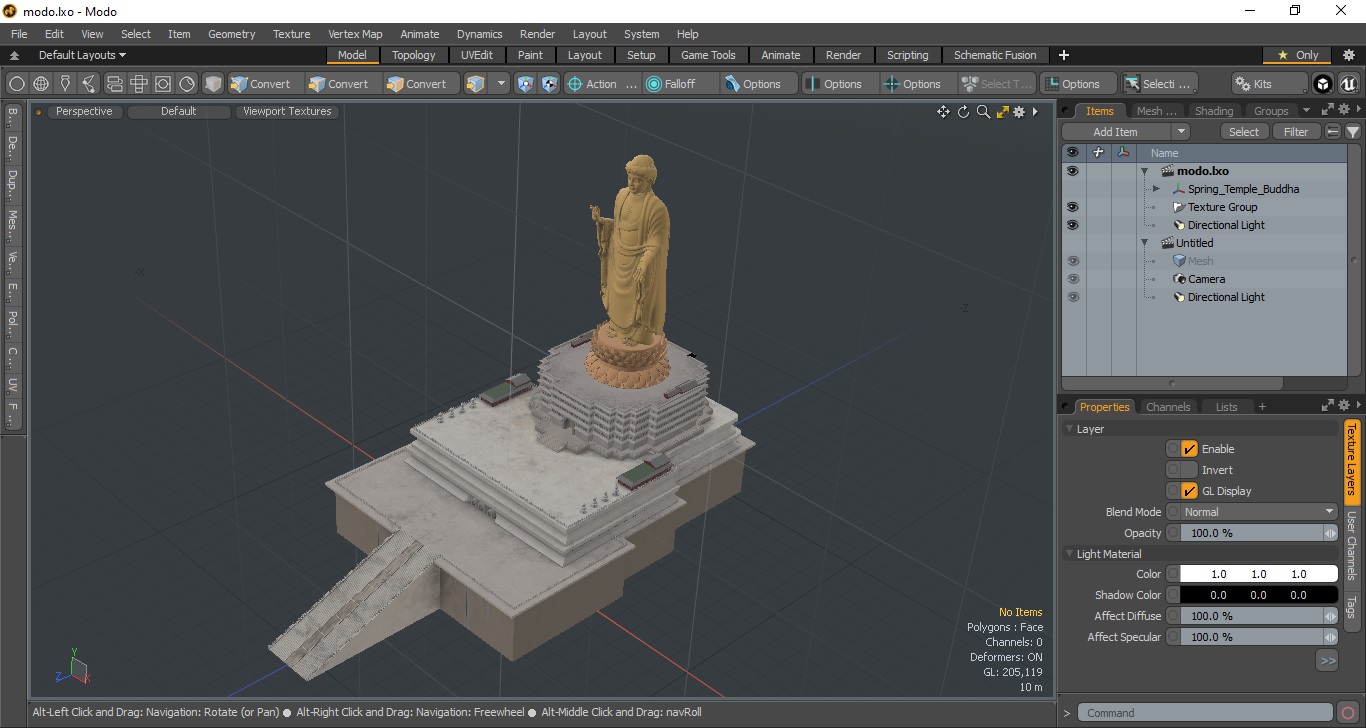The width and height of the screenshot is (1366, 728).
Task: Collapse modo.lxo scene tree
Action: click(x=1144, y=171)
